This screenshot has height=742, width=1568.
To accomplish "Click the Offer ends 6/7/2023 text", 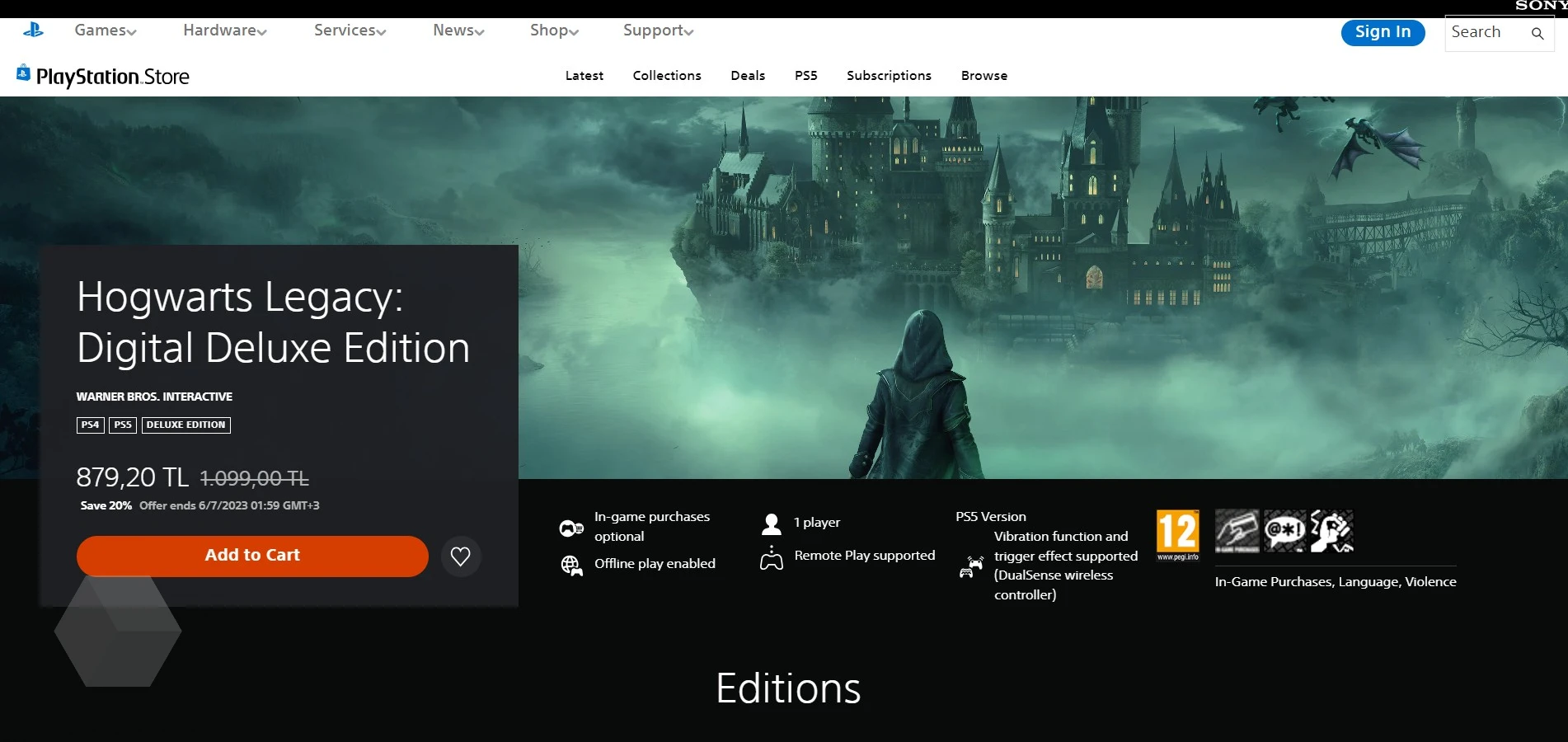I will 229,505.
